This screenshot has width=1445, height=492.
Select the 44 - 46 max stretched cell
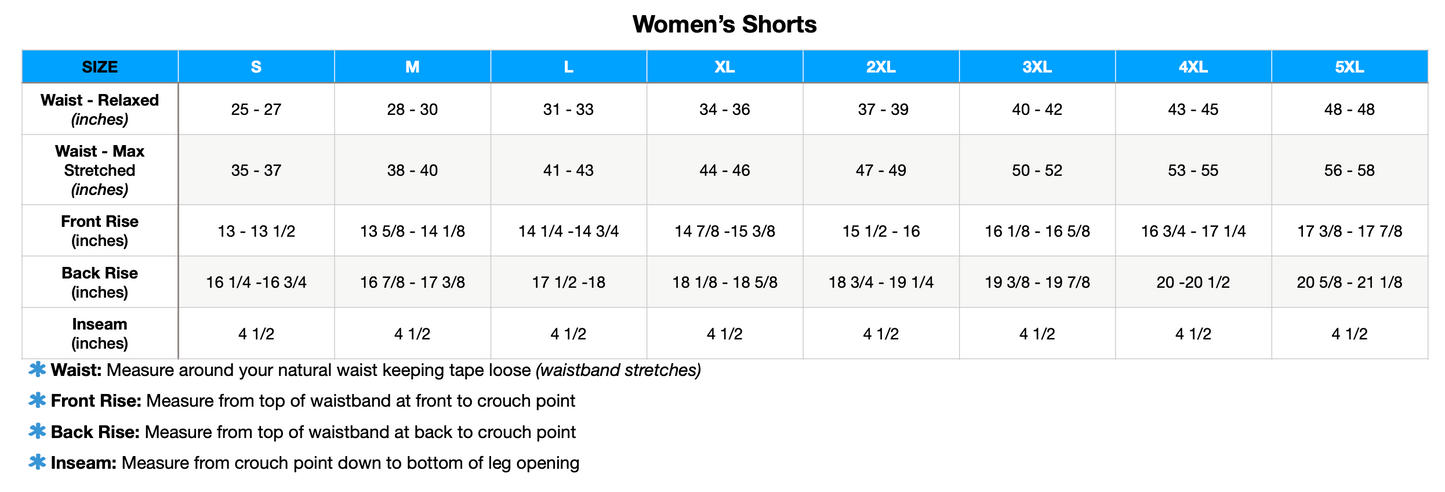tap(725, 170)
